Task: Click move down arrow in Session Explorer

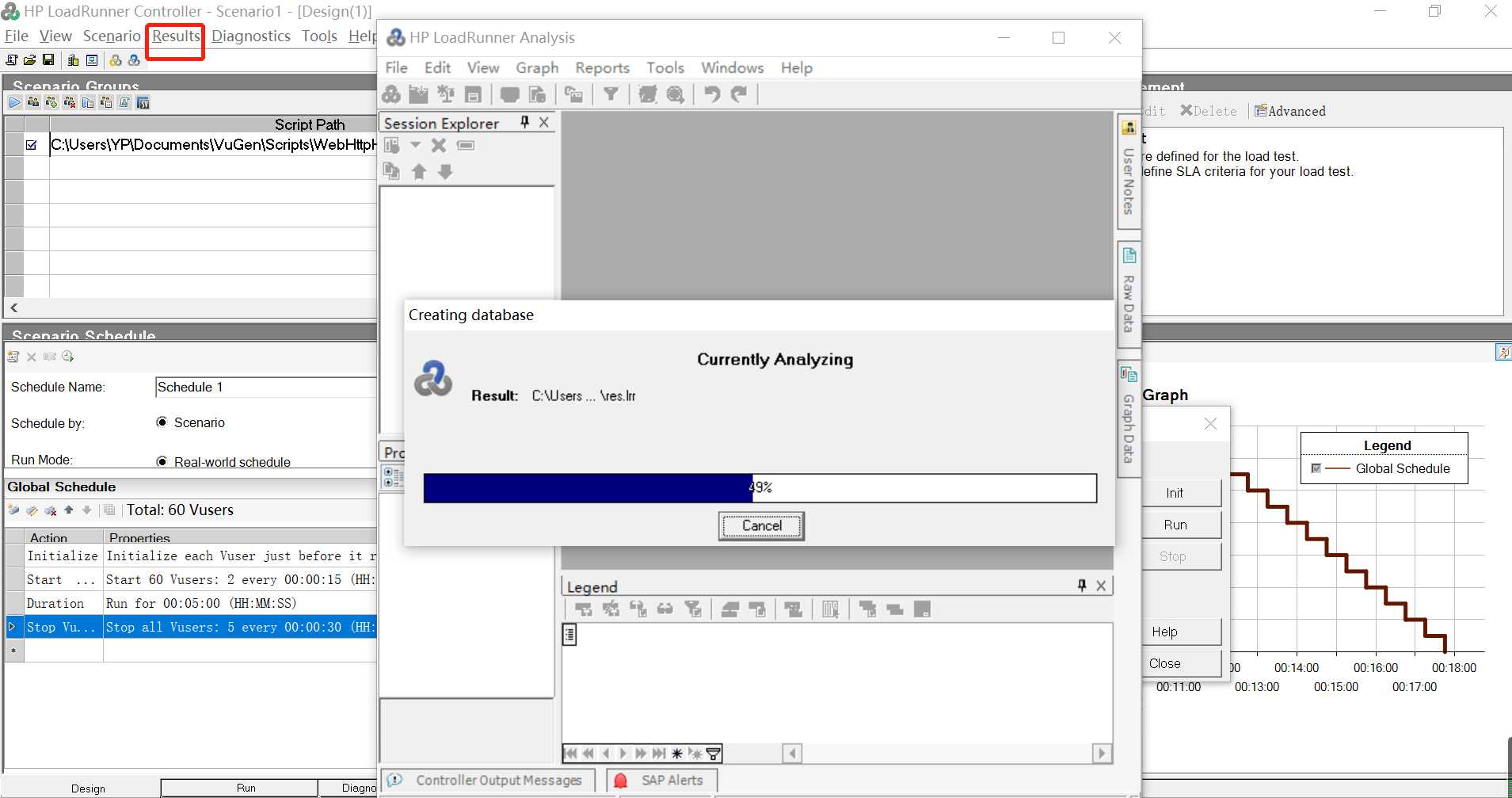Action: 445,171
